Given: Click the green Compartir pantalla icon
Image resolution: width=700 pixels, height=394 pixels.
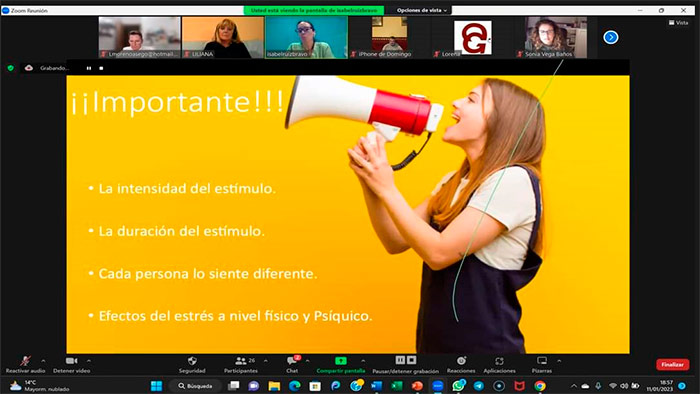Looking at the screenshot, I should (x=341, y=361).
